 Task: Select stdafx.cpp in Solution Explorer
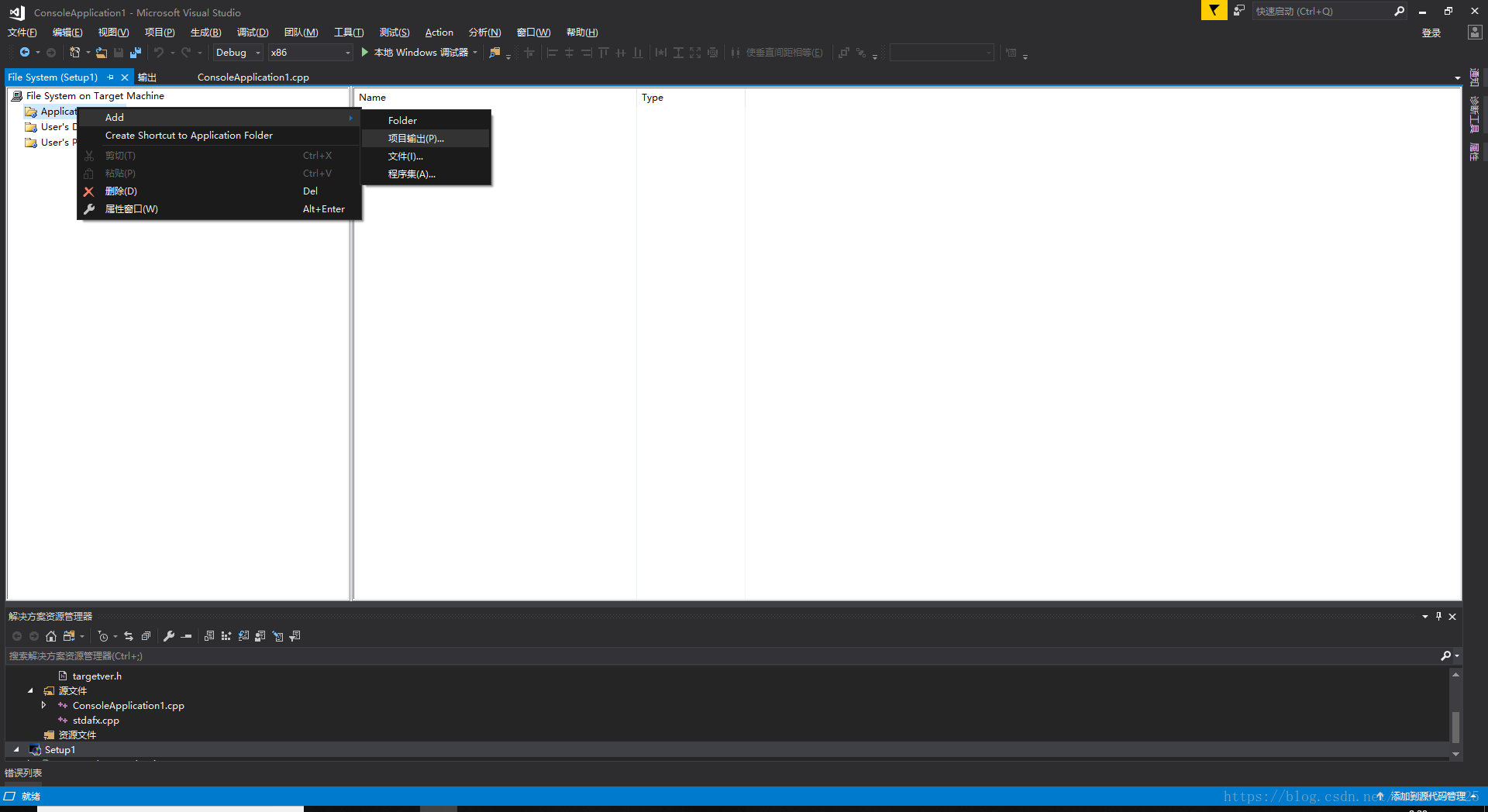point(96,720)
